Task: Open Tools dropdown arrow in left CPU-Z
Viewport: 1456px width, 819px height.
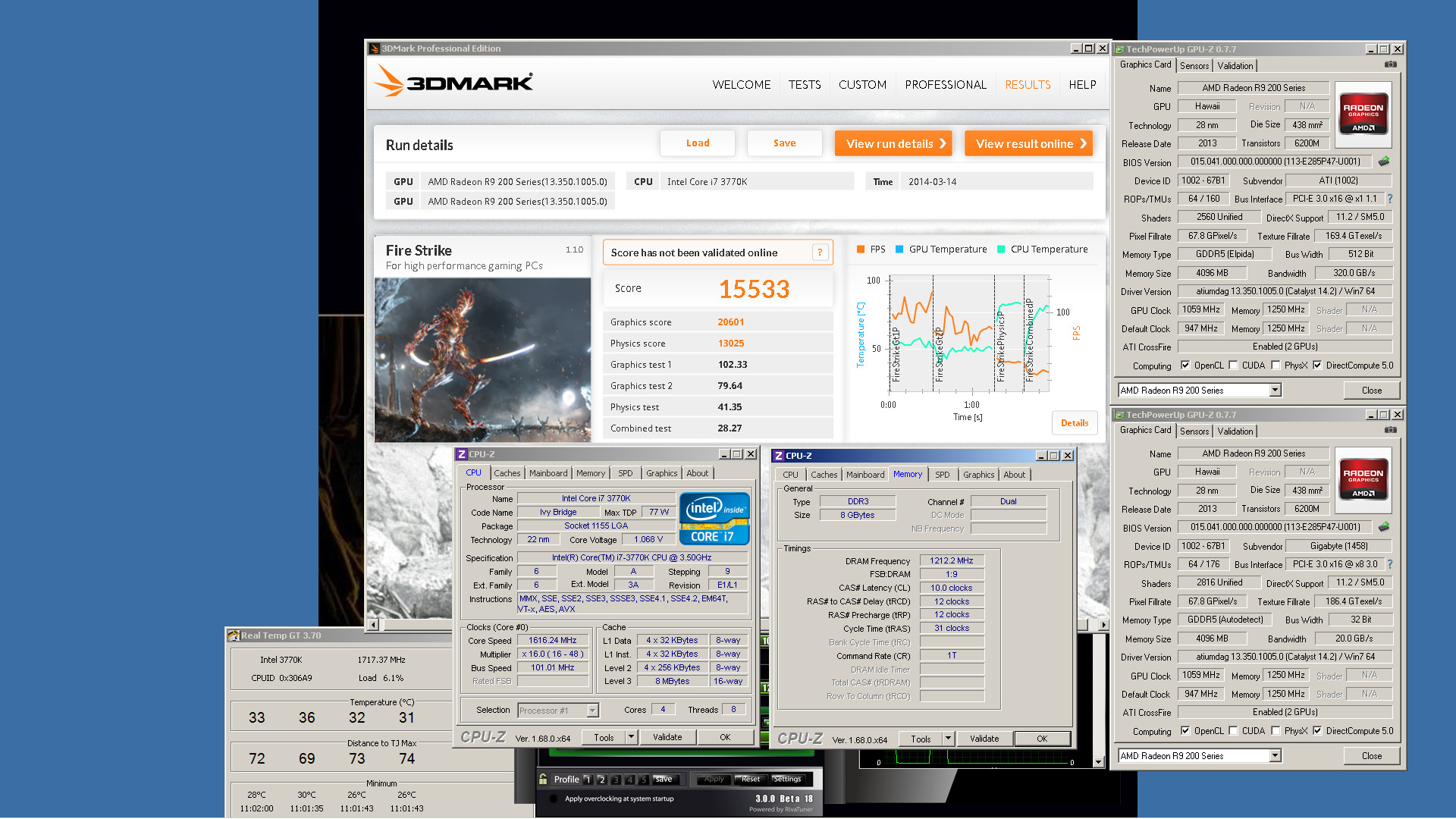Action: 631,737
